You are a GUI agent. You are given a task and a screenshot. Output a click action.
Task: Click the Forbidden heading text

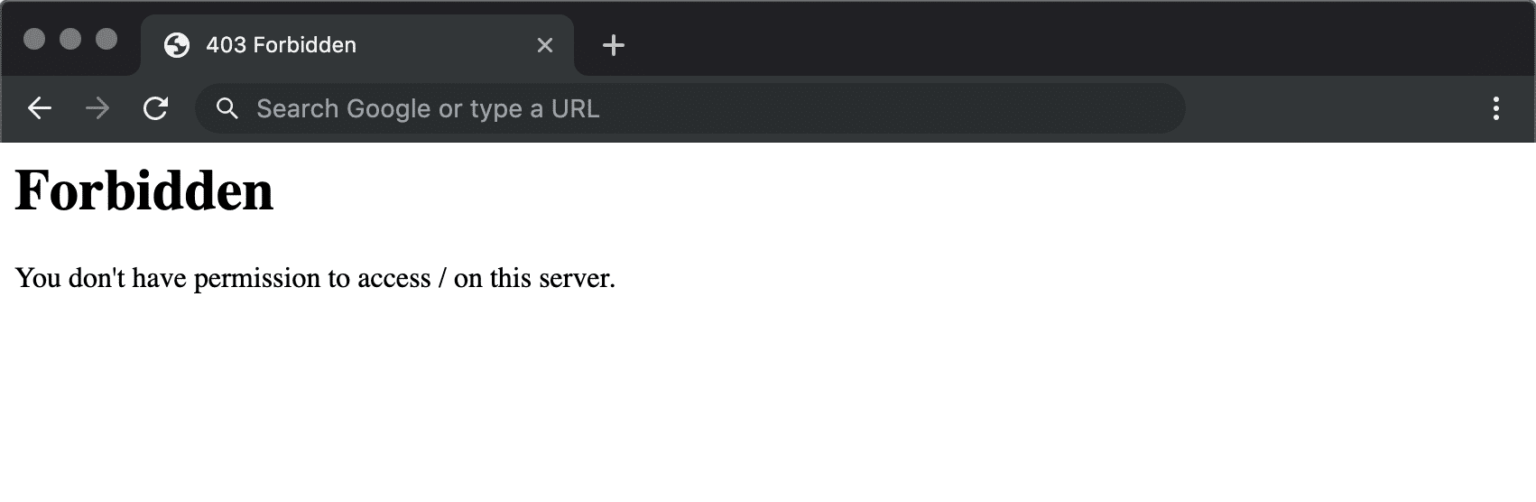click(x=144, y=190)
